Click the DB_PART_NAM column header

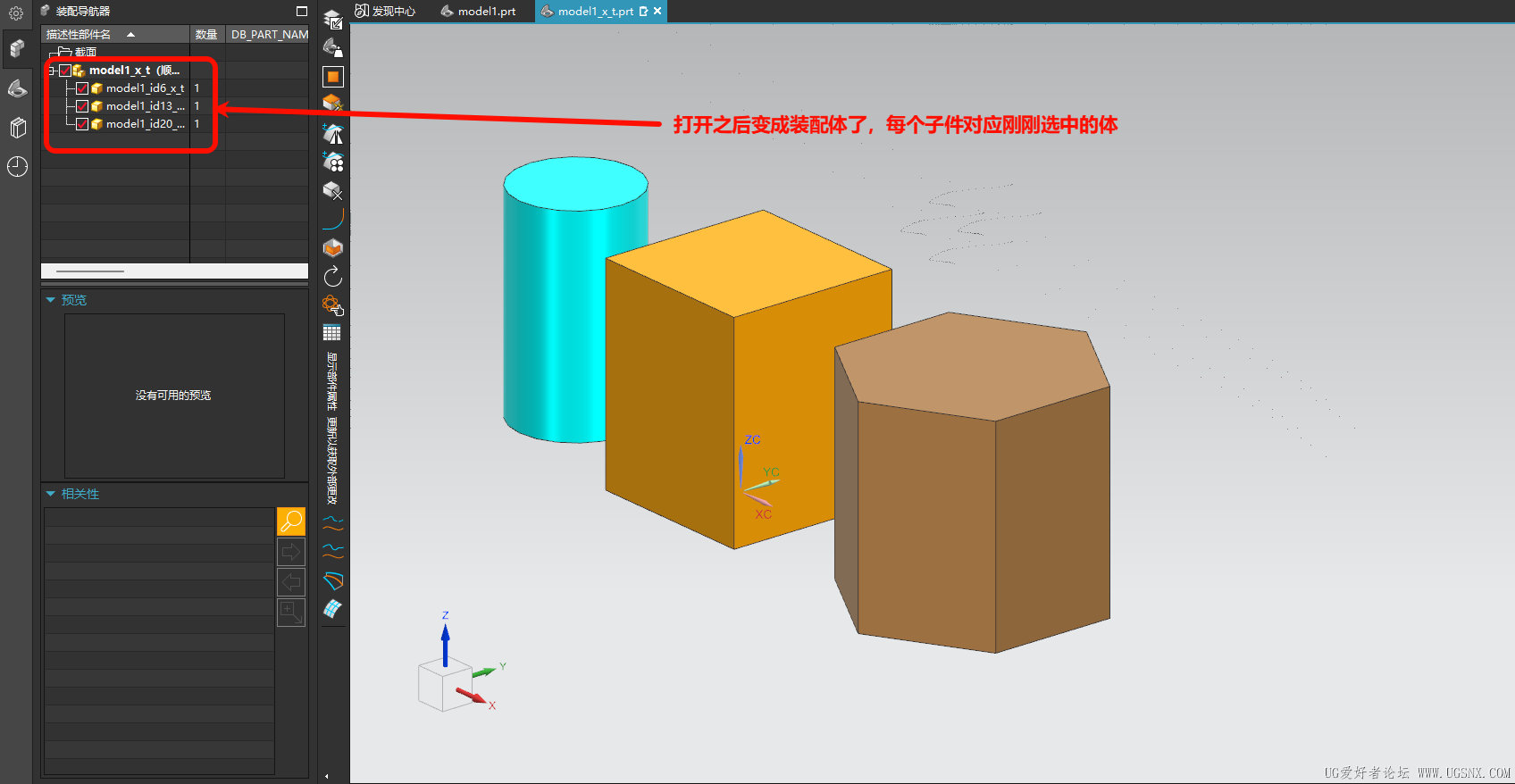[x=269, y=35]
